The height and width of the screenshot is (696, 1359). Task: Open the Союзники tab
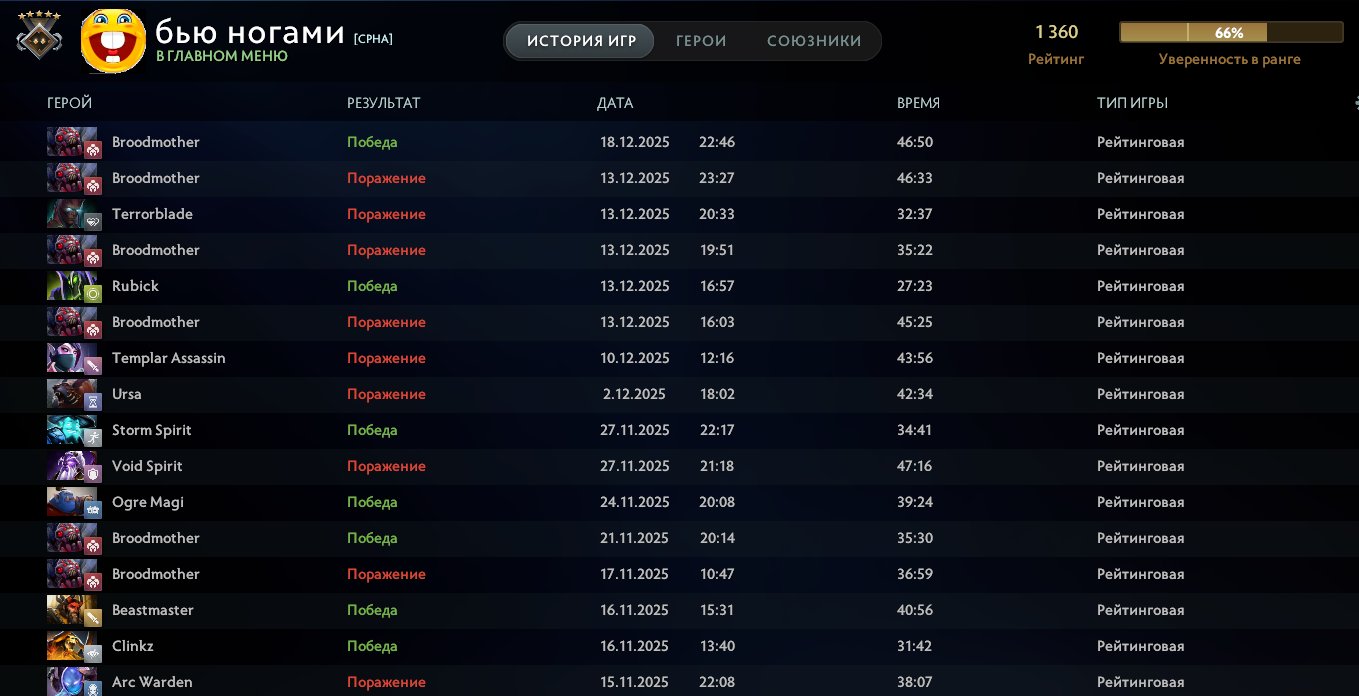coord(814,41)
